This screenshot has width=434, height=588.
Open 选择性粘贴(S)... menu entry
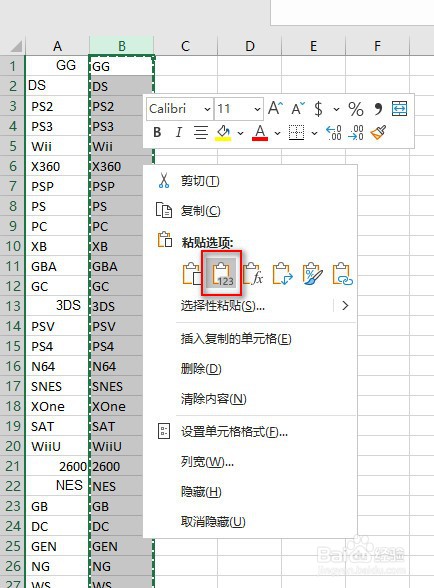(222, 306)
